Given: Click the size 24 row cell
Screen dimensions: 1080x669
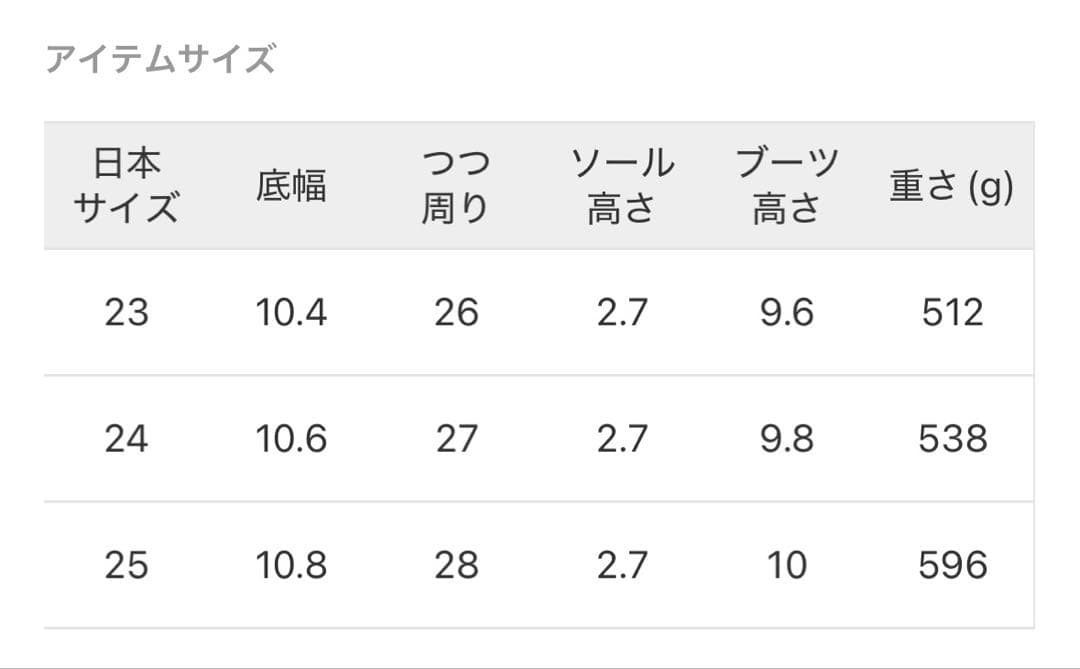Looking at the screenshot, I should [126, 439].
